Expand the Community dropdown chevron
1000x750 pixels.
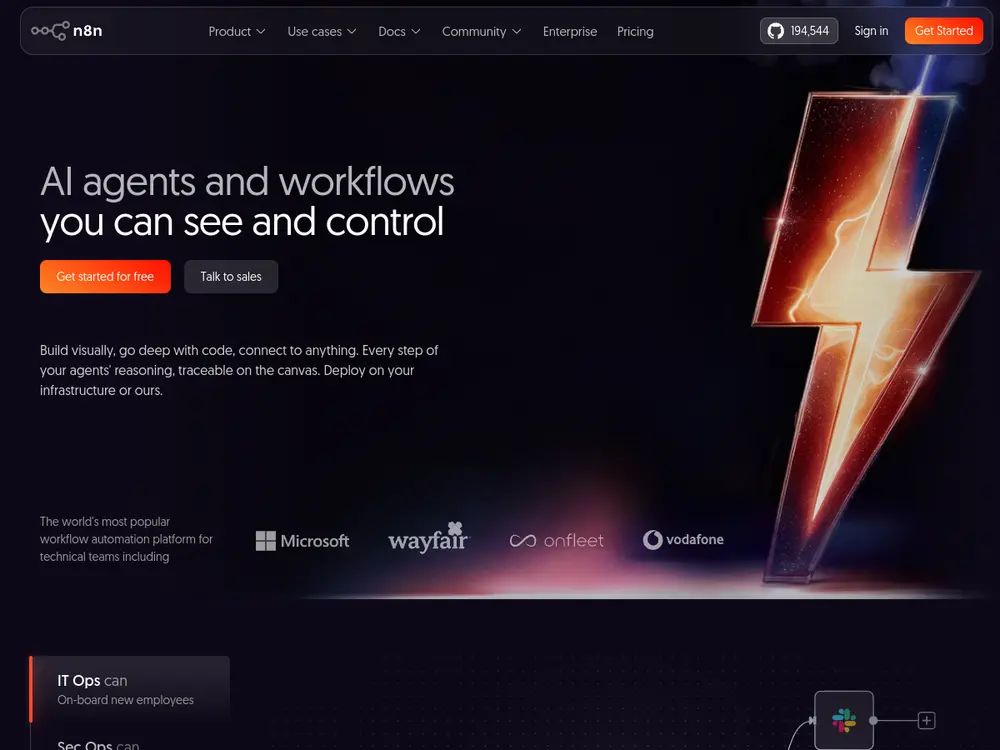tap(517, 31)
